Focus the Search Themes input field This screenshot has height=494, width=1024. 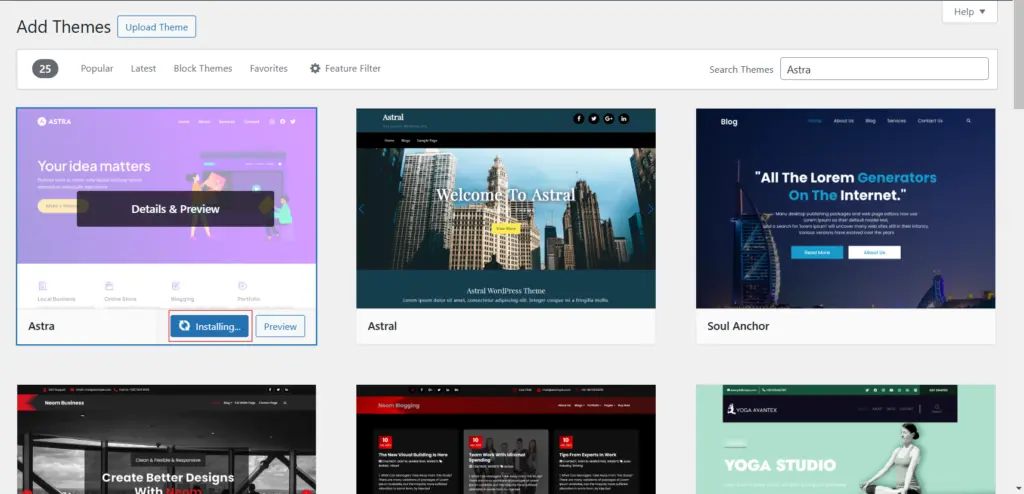[x=884, y=69]
